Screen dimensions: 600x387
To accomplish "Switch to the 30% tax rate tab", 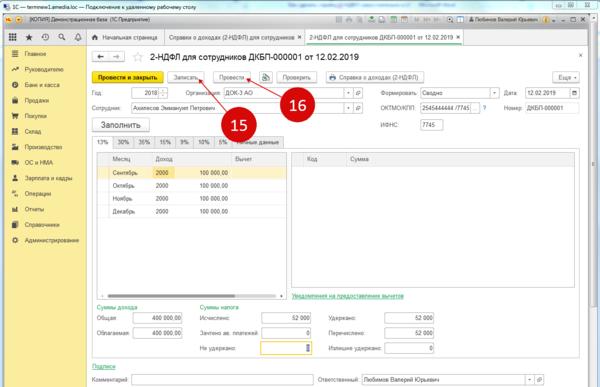I will [x=123, y=142].
